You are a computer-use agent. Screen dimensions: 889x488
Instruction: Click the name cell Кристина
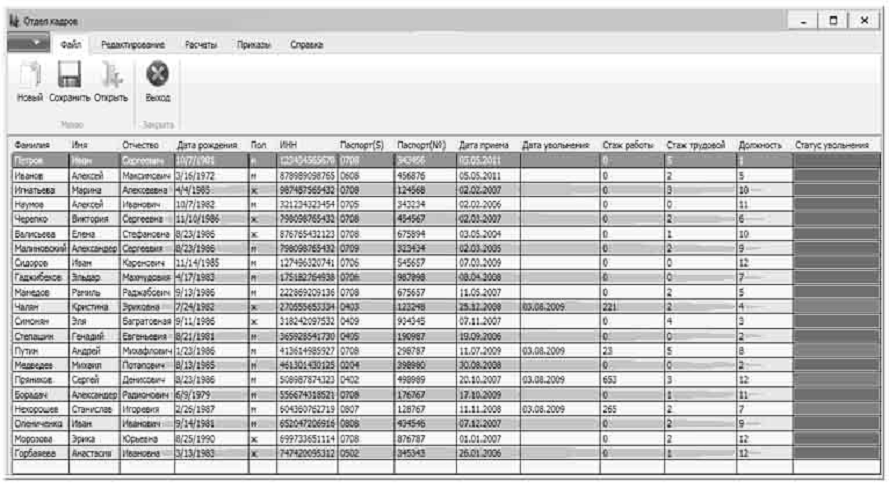[x=94, y=307]
